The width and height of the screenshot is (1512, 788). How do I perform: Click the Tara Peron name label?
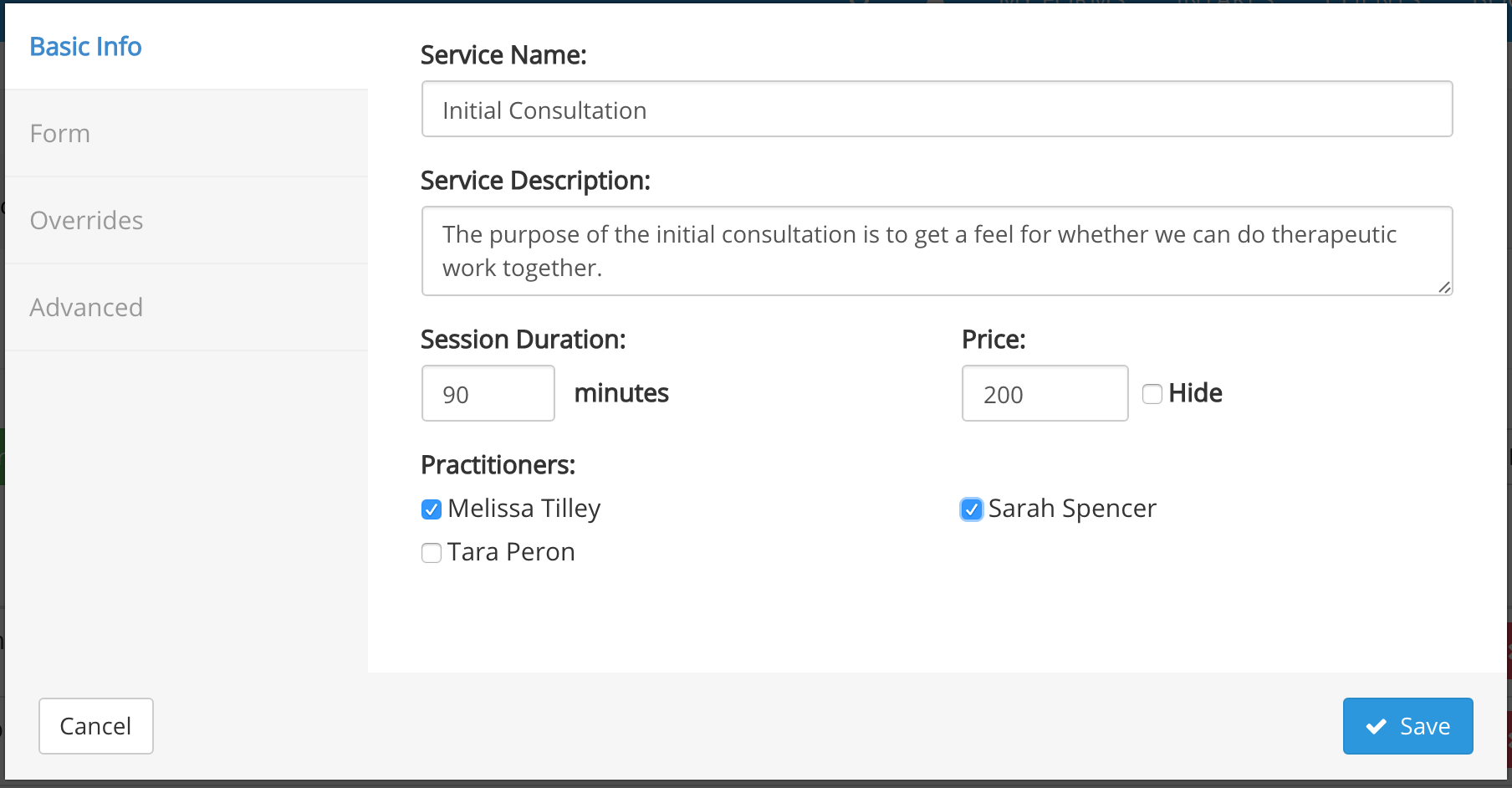[x=511, y=552]
